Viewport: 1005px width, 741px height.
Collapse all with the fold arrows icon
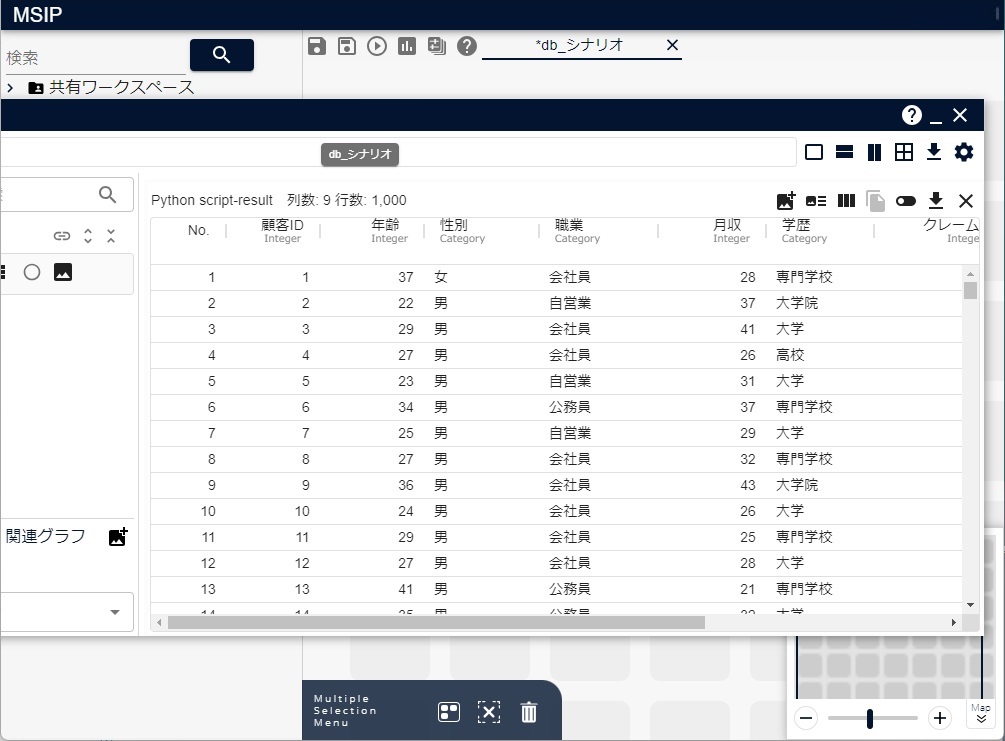111,236
